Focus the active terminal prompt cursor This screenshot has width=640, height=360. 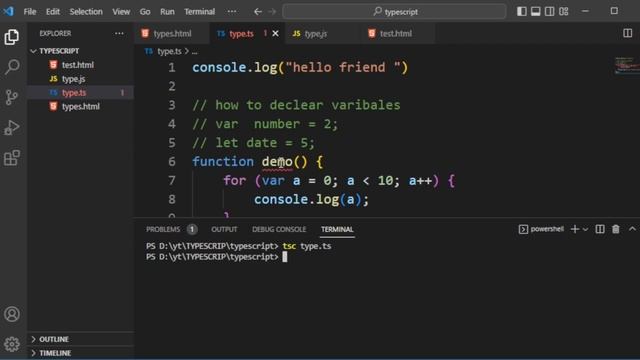click(284, 257)
